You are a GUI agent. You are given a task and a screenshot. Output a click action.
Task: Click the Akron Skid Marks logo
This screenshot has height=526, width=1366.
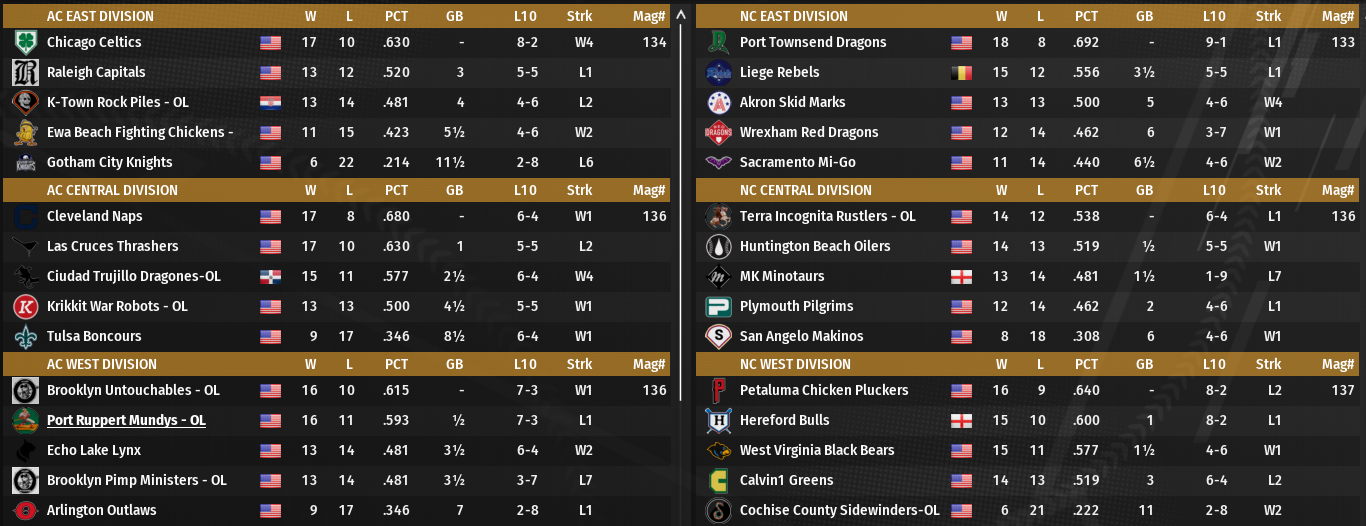[719, 103]
